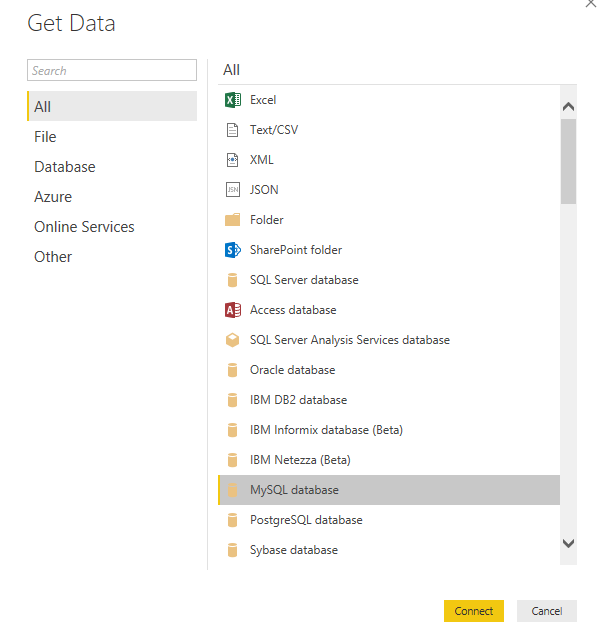Click the scroll down arrow
This screenshot has width=603, height=642.
point(568,543)
